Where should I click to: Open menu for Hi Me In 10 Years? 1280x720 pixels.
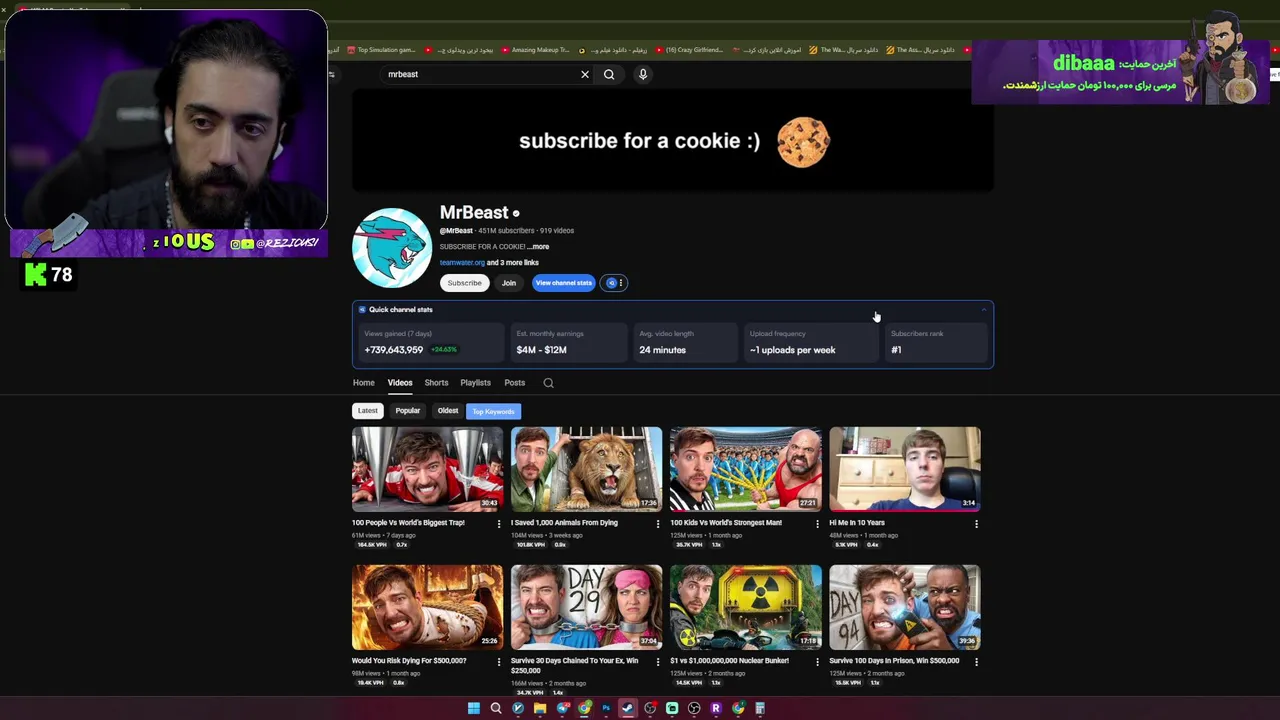pos(976,523)
